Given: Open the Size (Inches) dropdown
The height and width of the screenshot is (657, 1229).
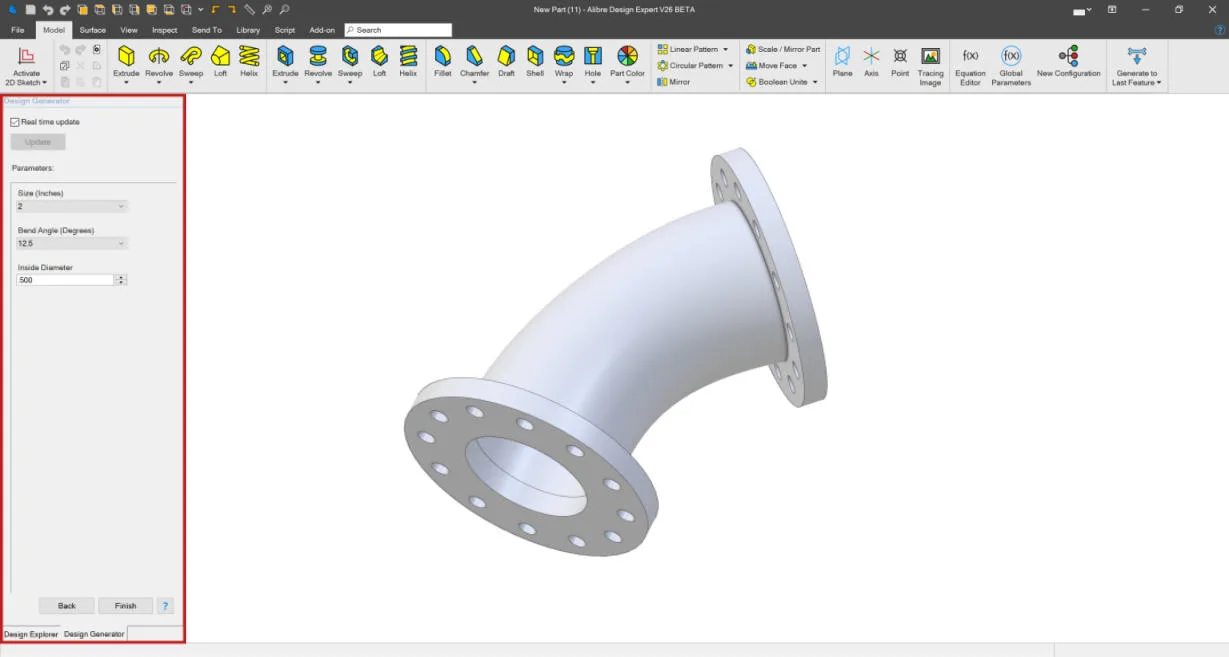Looking at the screenshot, I should point(72,206).
